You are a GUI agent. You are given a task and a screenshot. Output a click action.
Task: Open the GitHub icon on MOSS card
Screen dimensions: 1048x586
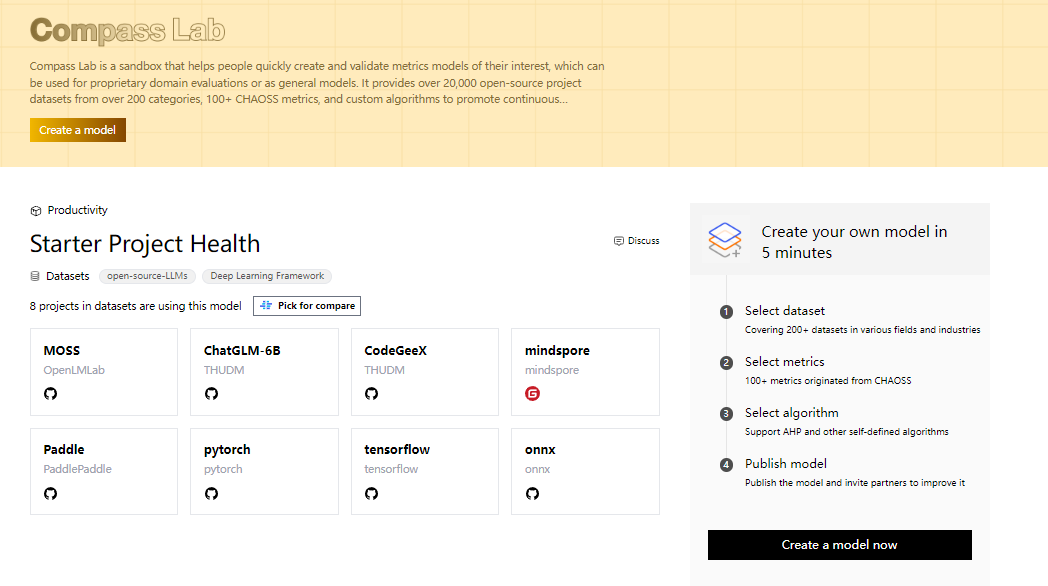point(50,394)
